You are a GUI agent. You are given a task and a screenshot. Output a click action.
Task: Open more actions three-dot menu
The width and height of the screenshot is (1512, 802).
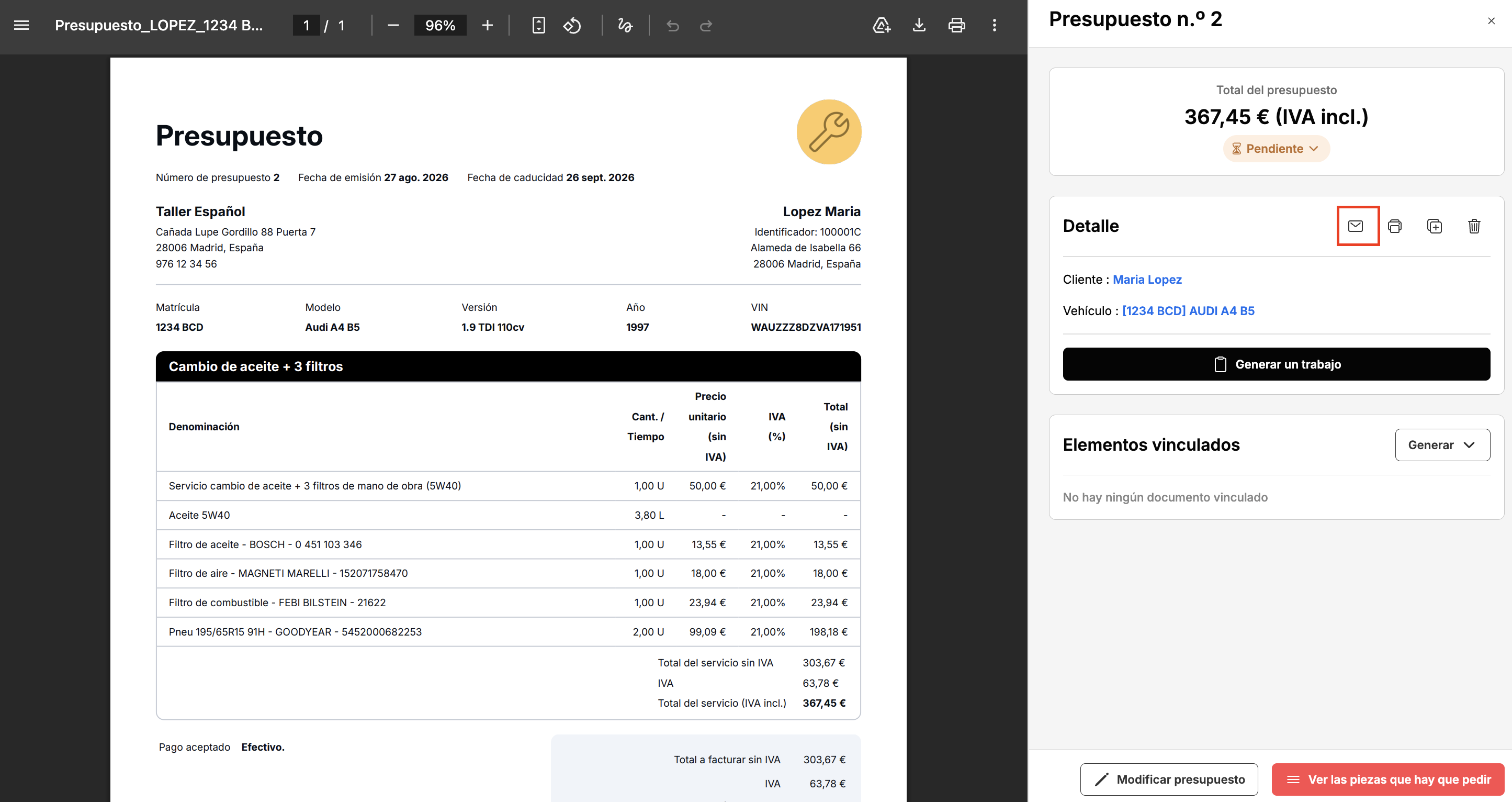[x=994, y=25]
